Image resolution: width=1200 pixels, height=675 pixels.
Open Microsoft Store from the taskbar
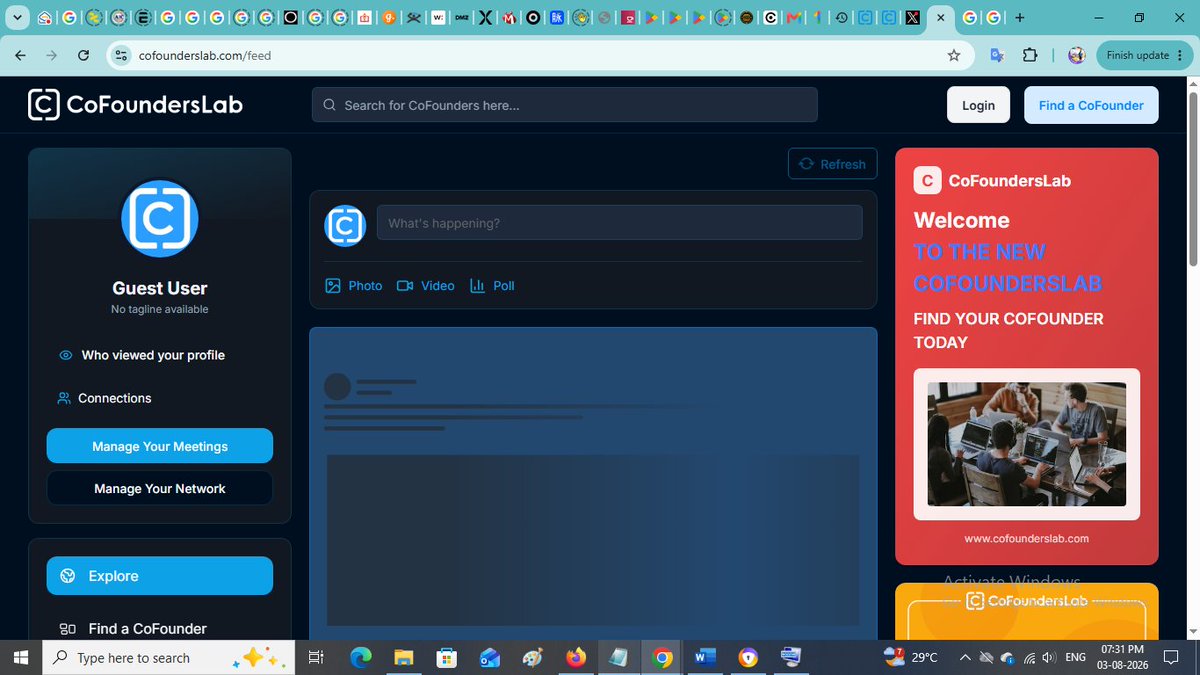coord(447,658)
